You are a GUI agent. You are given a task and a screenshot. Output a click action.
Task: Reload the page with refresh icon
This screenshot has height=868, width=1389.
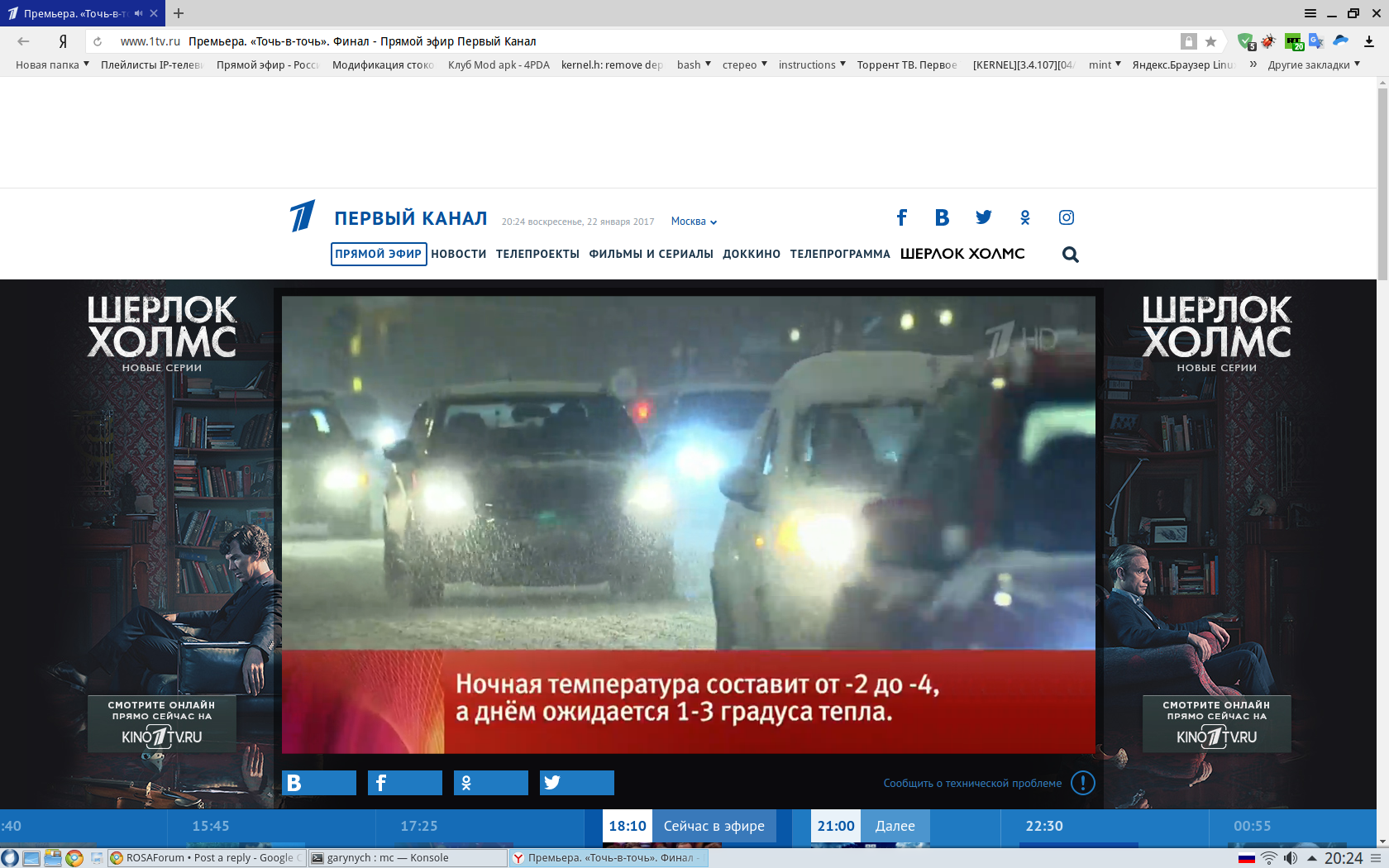point(98,41)
